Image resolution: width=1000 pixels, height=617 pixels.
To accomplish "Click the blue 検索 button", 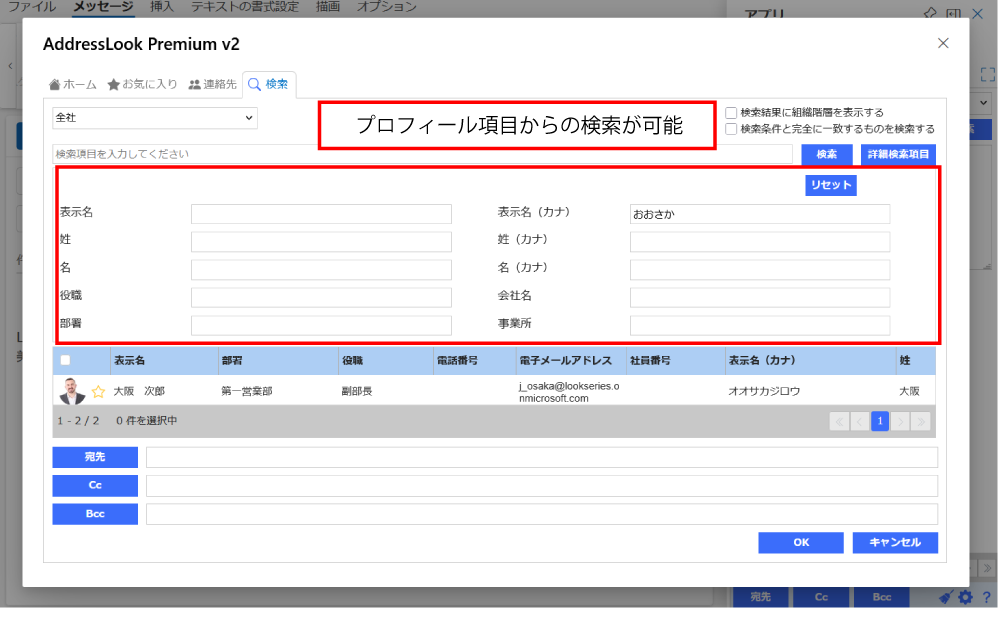I will pyautogui.click(x=827, y=154).
